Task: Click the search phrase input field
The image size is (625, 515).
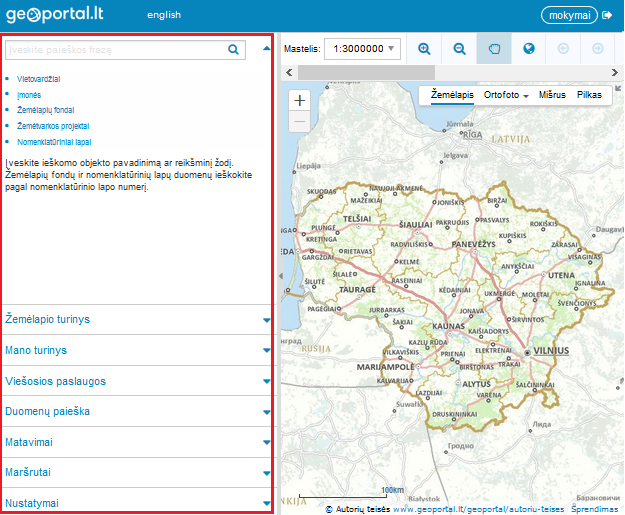Action: click(115, 49)
